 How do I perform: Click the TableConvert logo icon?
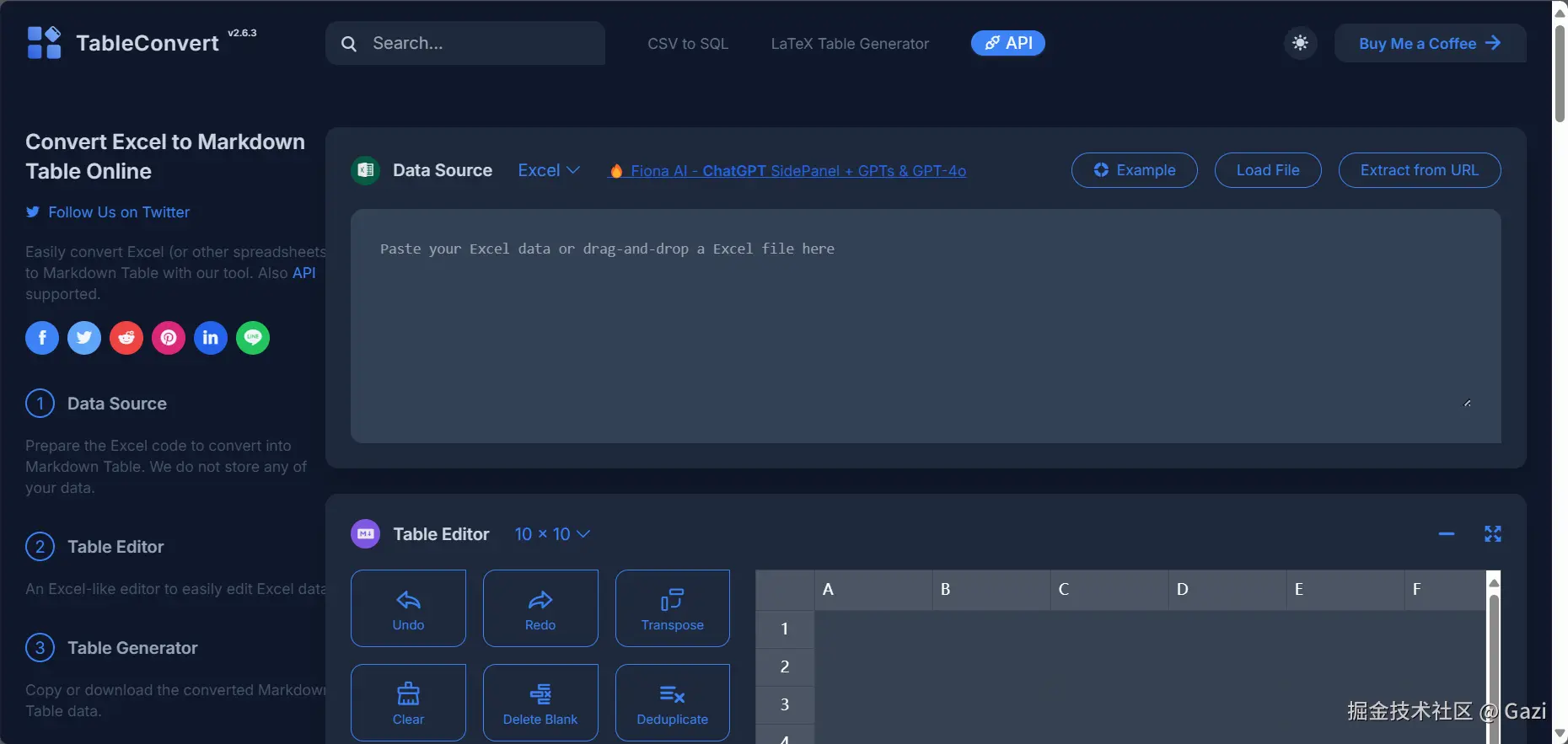44,43
